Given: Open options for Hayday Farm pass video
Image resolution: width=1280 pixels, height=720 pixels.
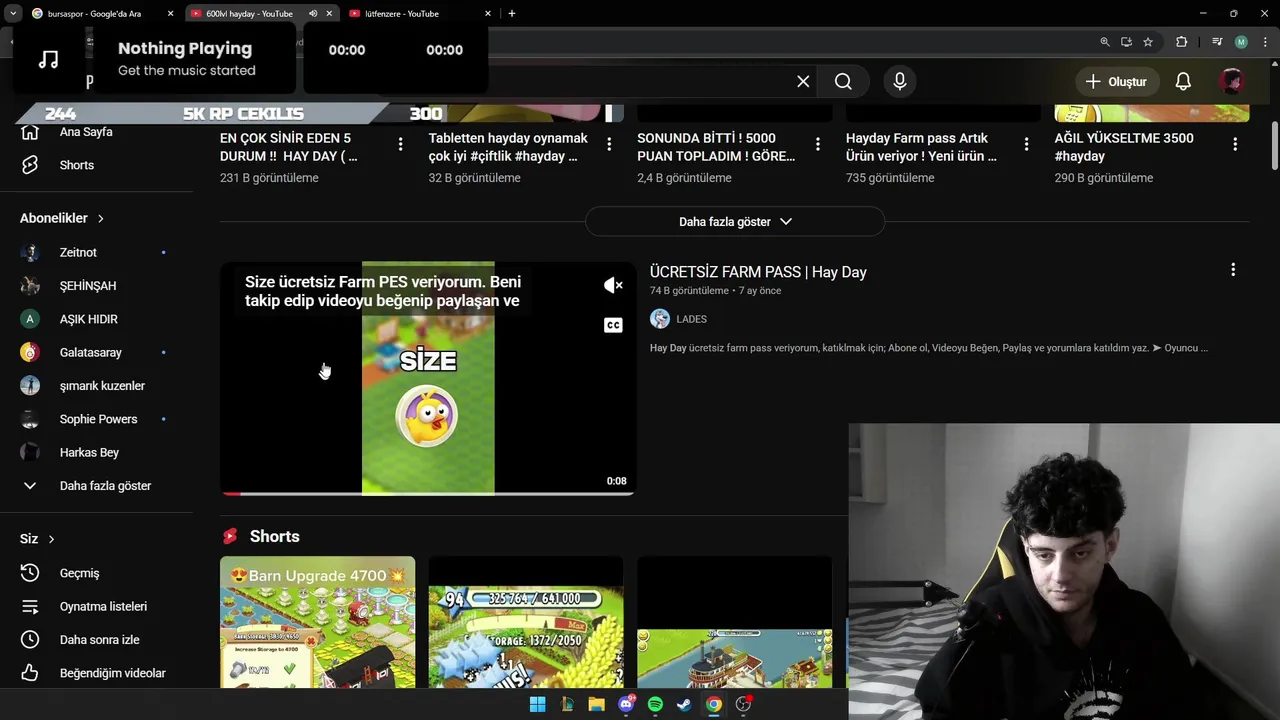Looking at the screenshot, I should (x=1026, y=145).
